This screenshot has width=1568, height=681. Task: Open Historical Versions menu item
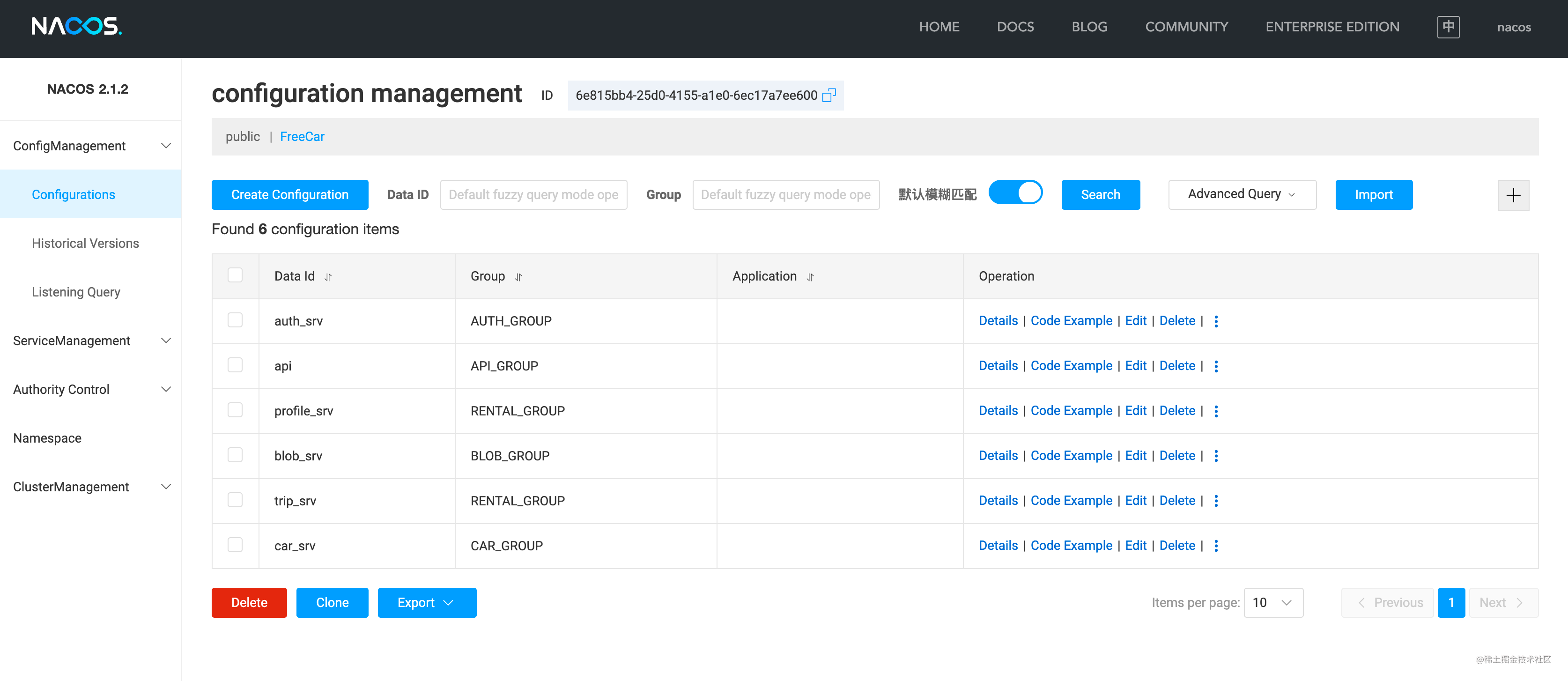[85, 244]
